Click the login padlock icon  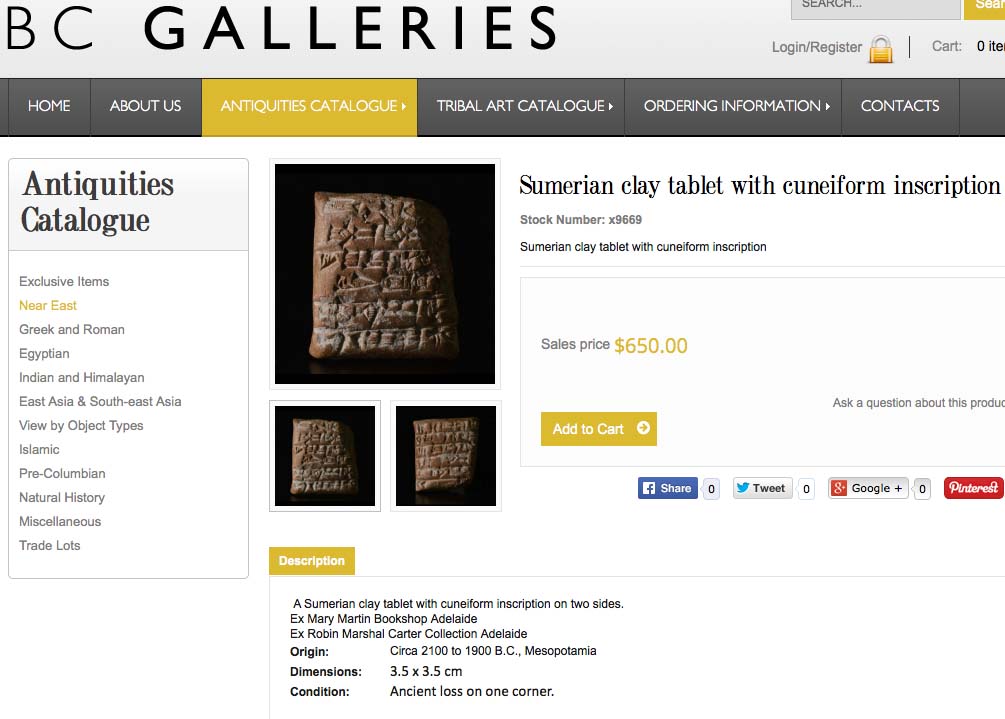click(880, 48)
